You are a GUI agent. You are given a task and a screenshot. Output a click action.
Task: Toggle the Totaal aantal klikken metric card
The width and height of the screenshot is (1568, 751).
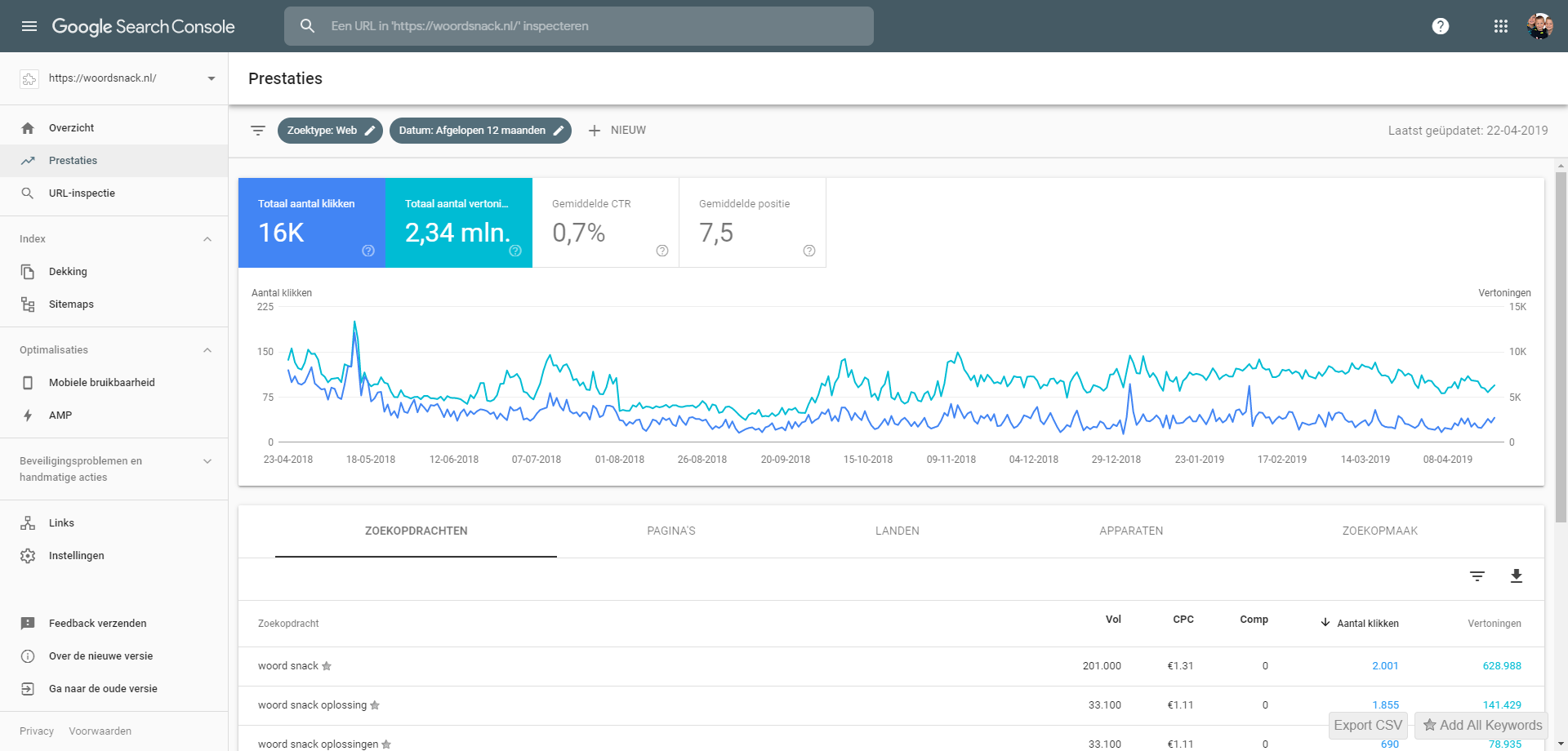312,223
